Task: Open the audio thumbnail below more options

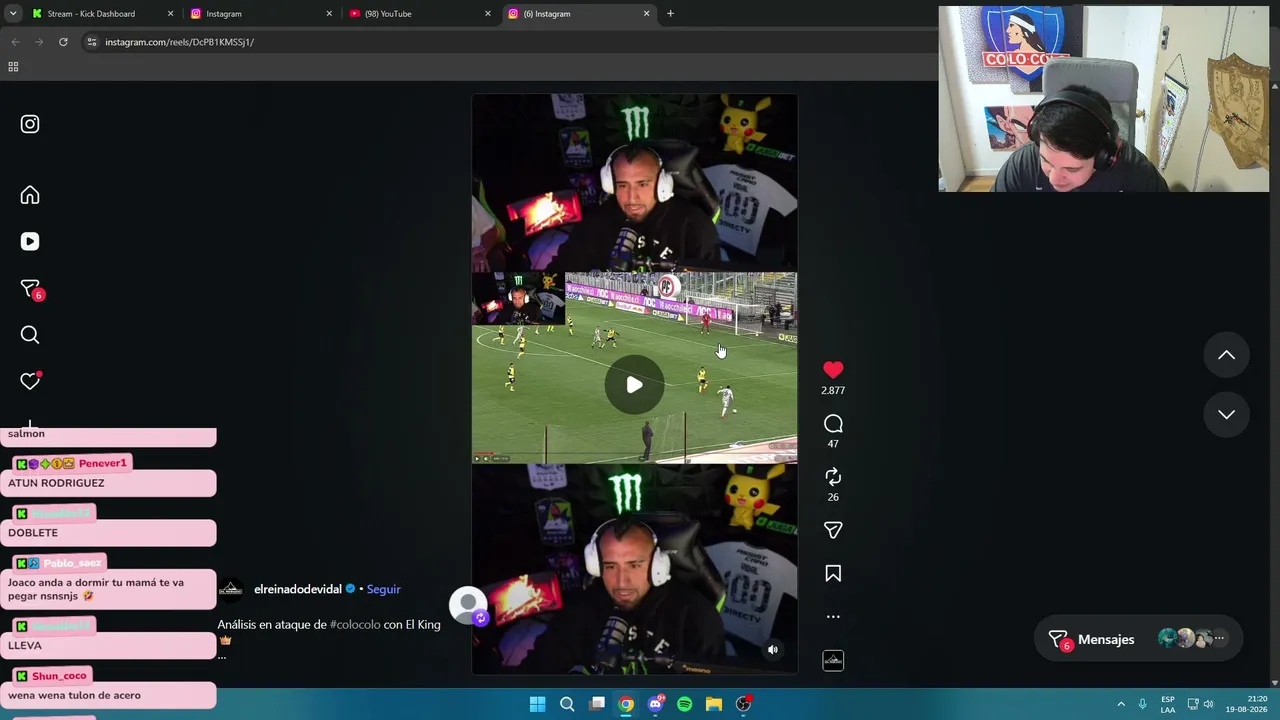Action: 833,660
